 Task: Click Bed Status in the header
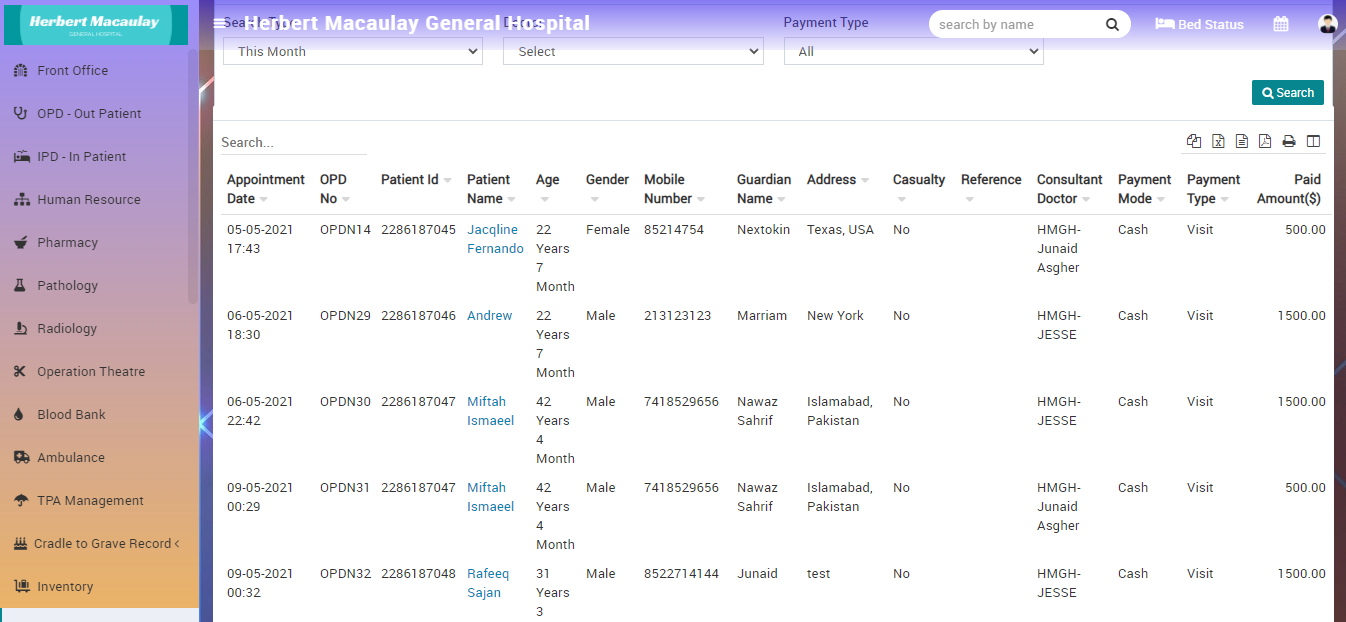click(x=1199, y=25)
